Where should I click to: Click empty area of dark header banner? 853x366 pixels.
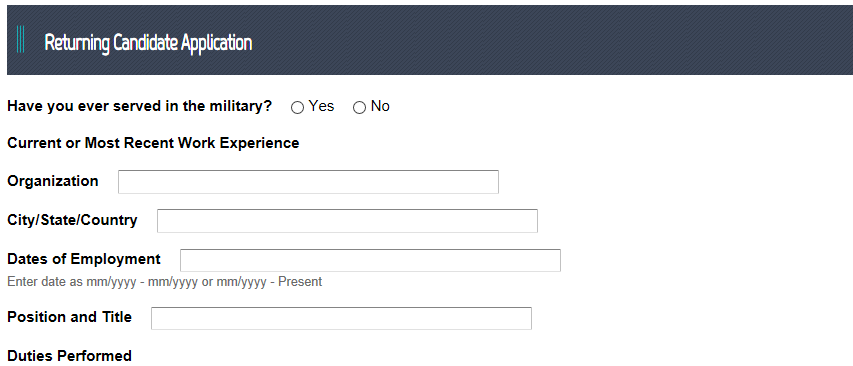point(544,40)
